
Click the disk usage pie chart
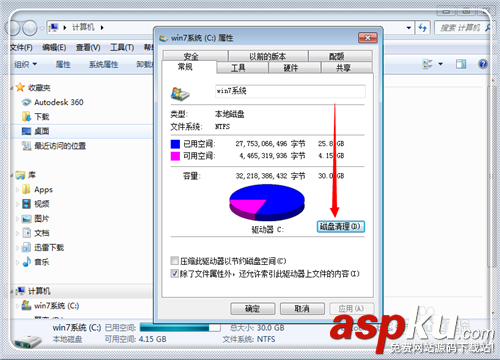(267, 203)
